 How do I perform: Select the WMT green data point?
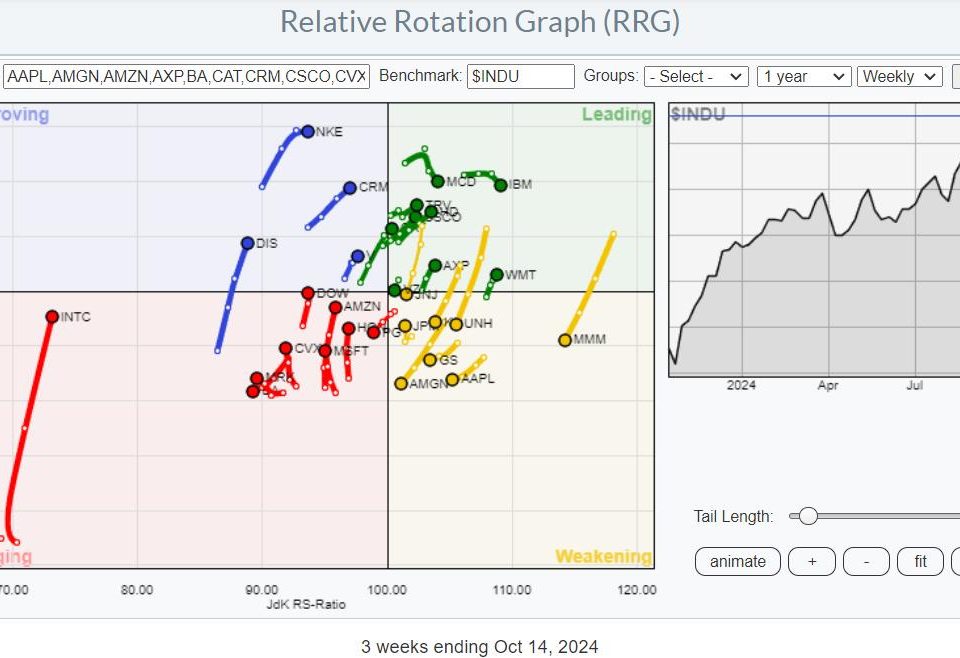pyautogui.click(x=497, y=274)
